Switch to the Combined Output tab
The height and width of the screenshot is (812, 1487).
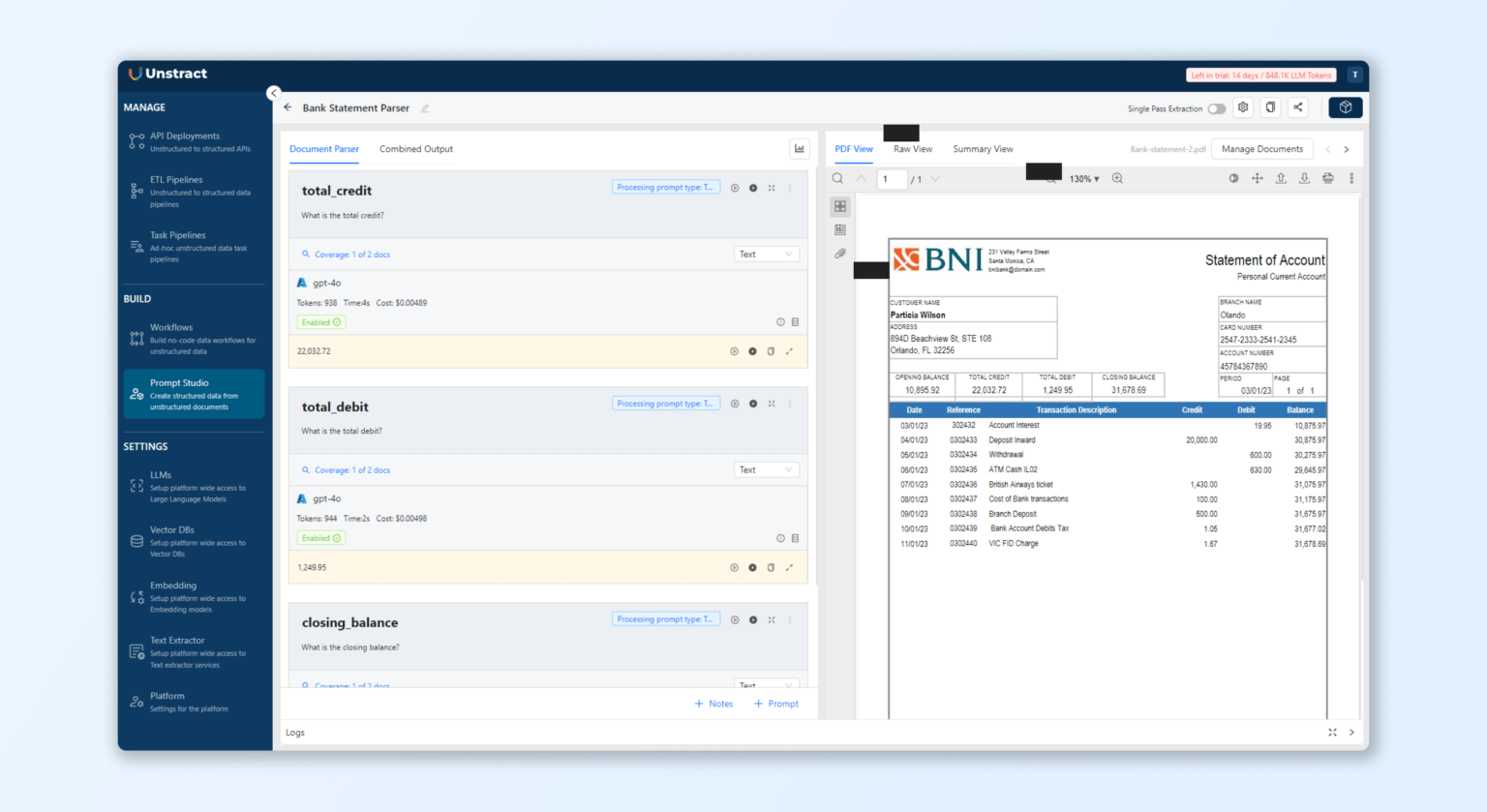[416, 148]
